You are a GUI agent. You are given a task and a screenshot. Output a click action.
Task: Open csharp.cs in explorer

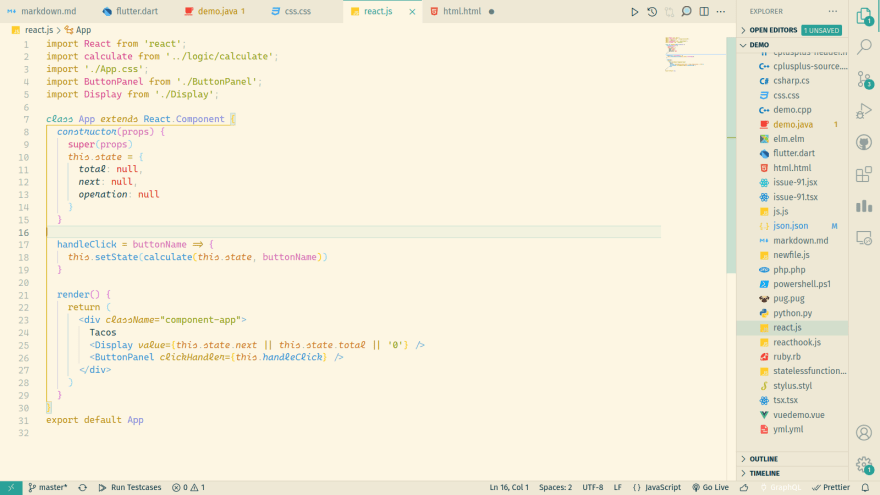[792, 81]
